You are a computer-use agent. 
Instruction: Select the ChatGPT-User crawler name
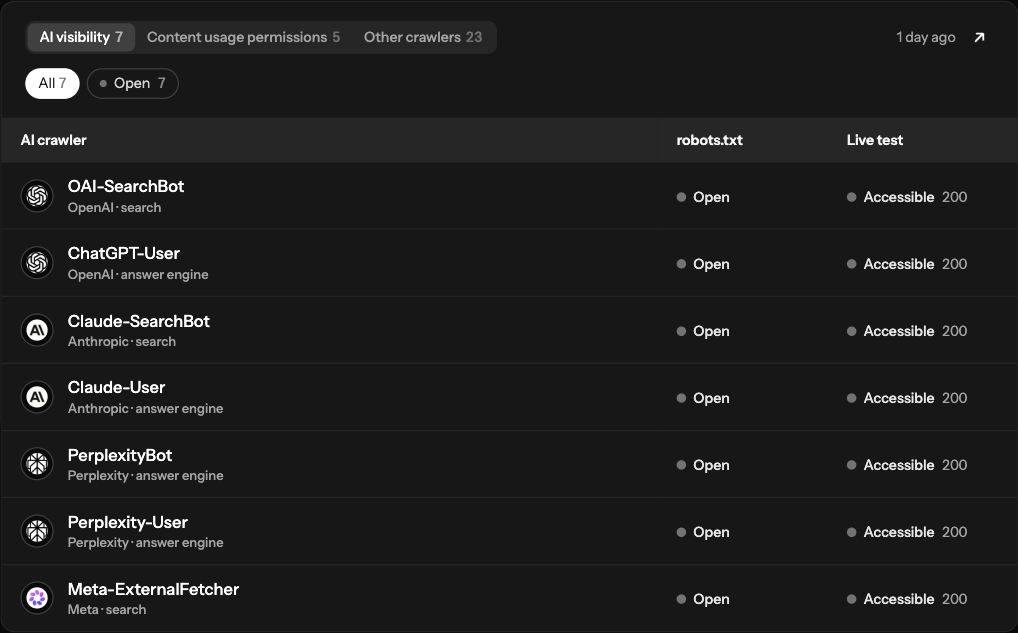(123, 253)
